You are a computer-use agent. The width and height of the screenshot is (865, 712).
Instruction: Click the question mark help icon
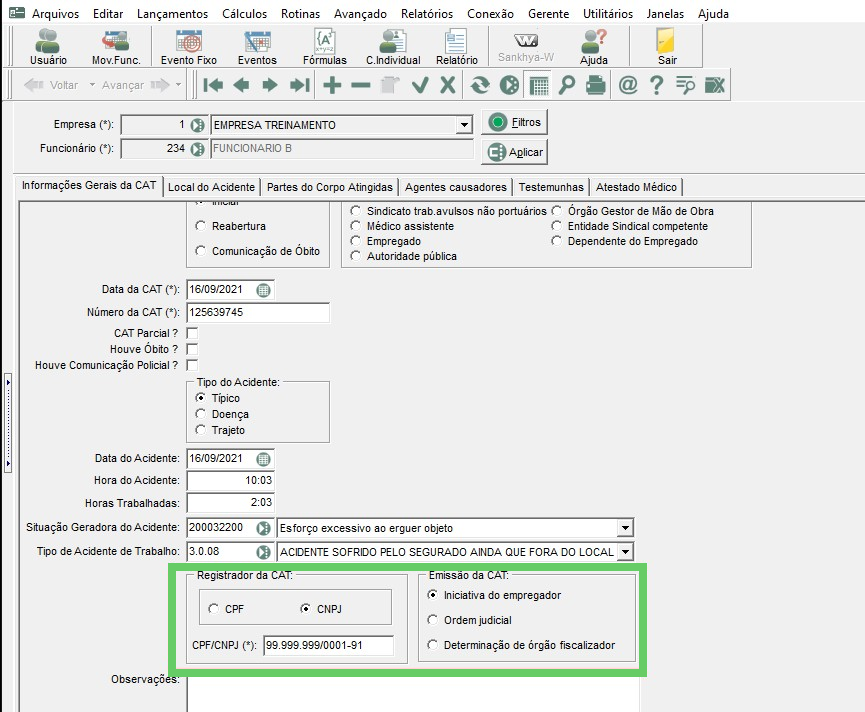pyautogui.click(x=656, y=85)
